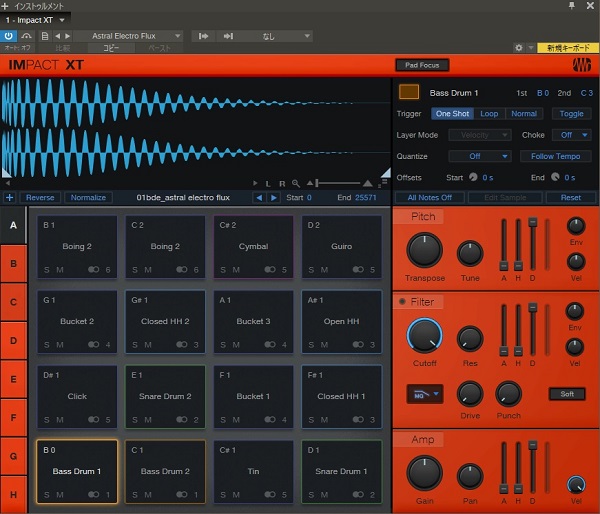The image size is (600, 514).
Task: Open the preset file page icon
Action: (45, 36)
